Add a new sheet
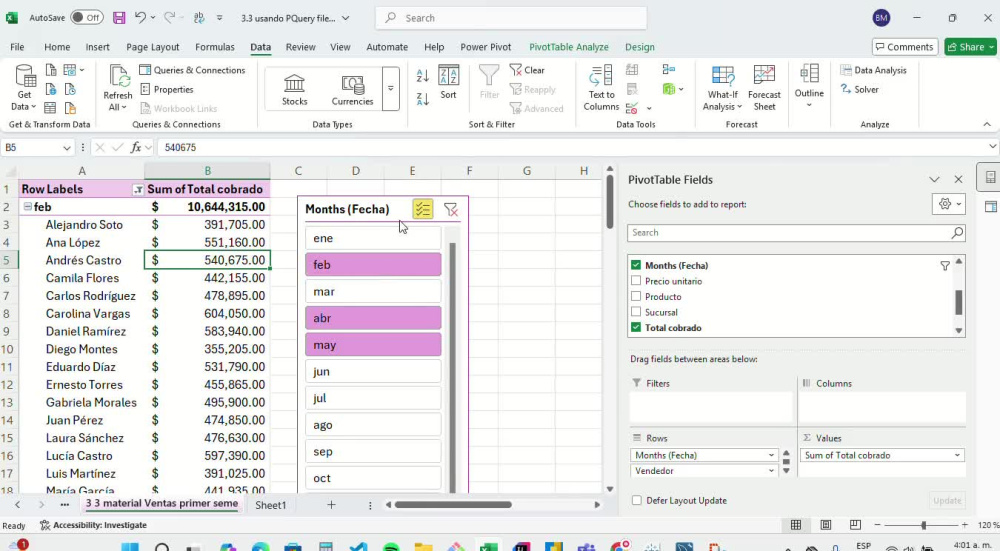The height and width of the screenshot is (551, 1000). pyautogui.click(x=331, y=504)
